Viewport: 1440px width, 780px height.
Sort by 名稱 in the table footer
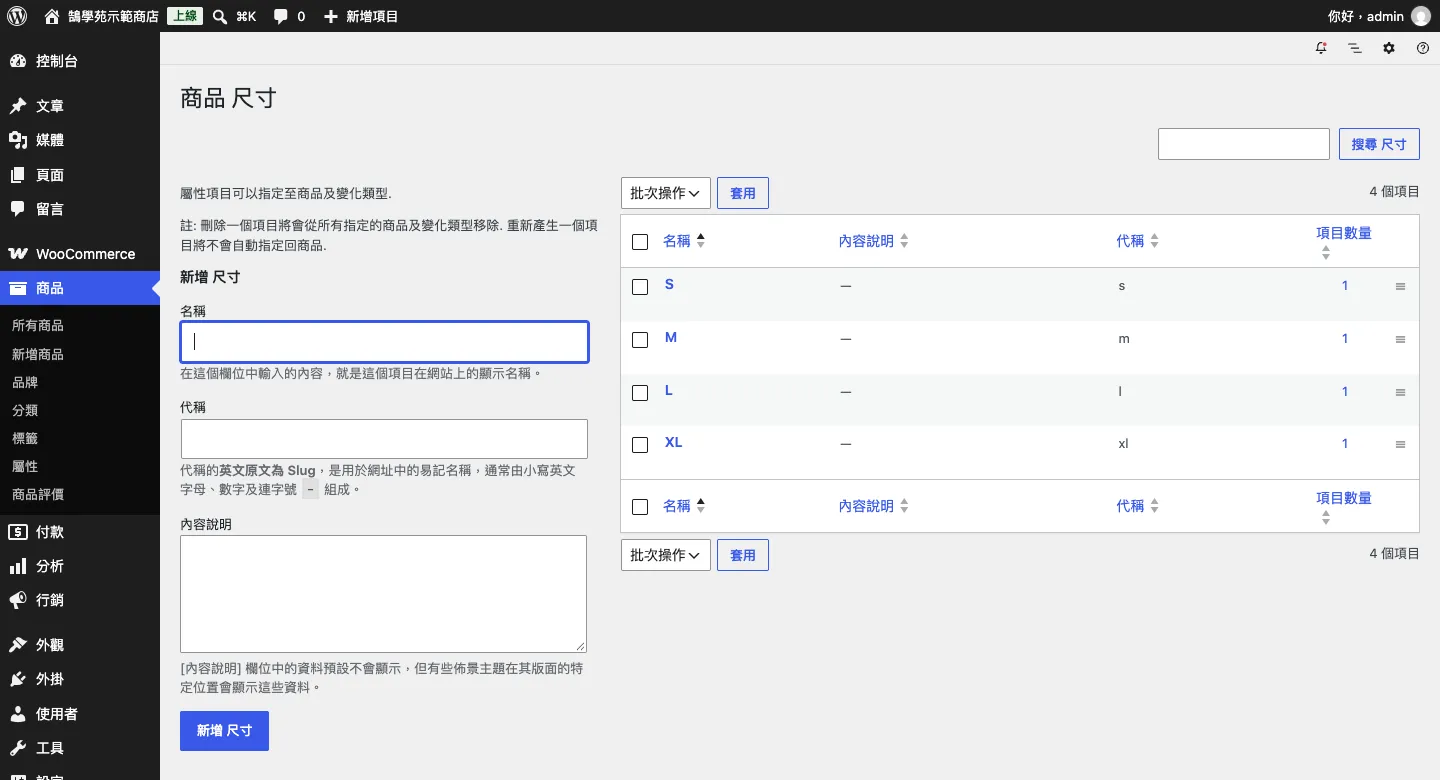pos(684,506)
